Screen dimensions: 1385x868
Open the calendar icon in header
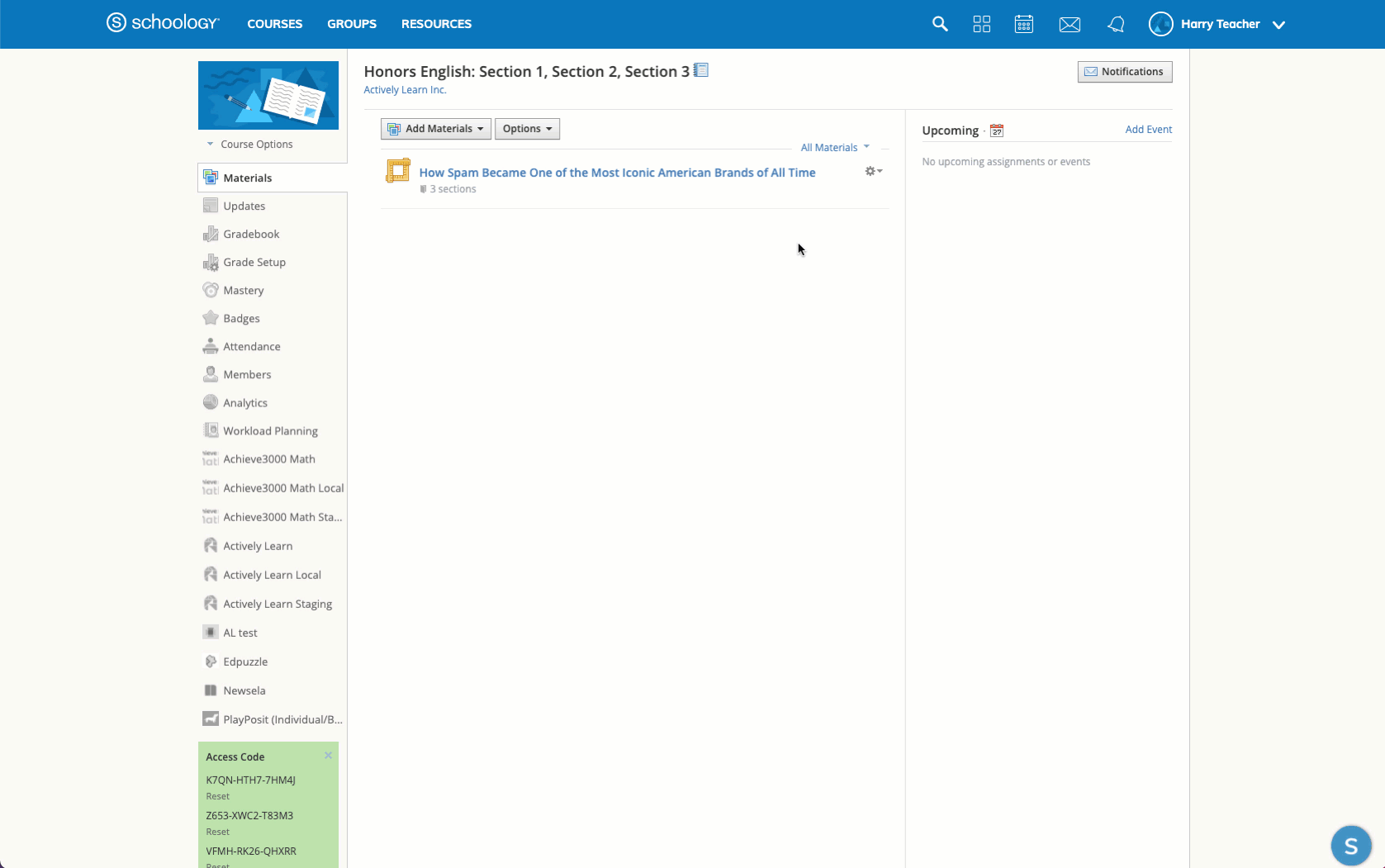click(1024, 24)
